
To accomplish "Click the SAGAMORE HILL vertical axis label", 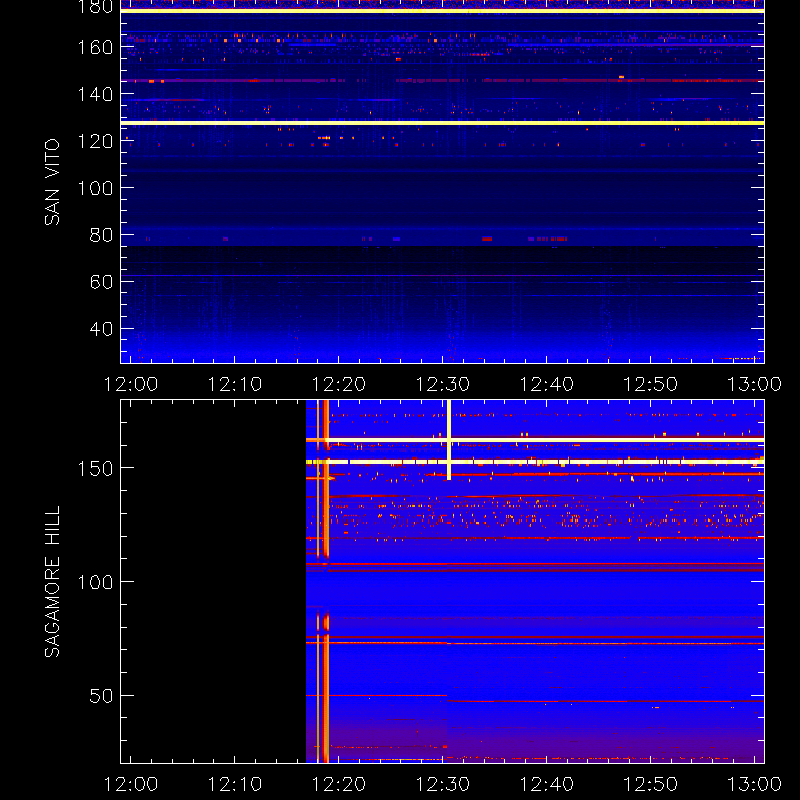I will pos(52,582).
